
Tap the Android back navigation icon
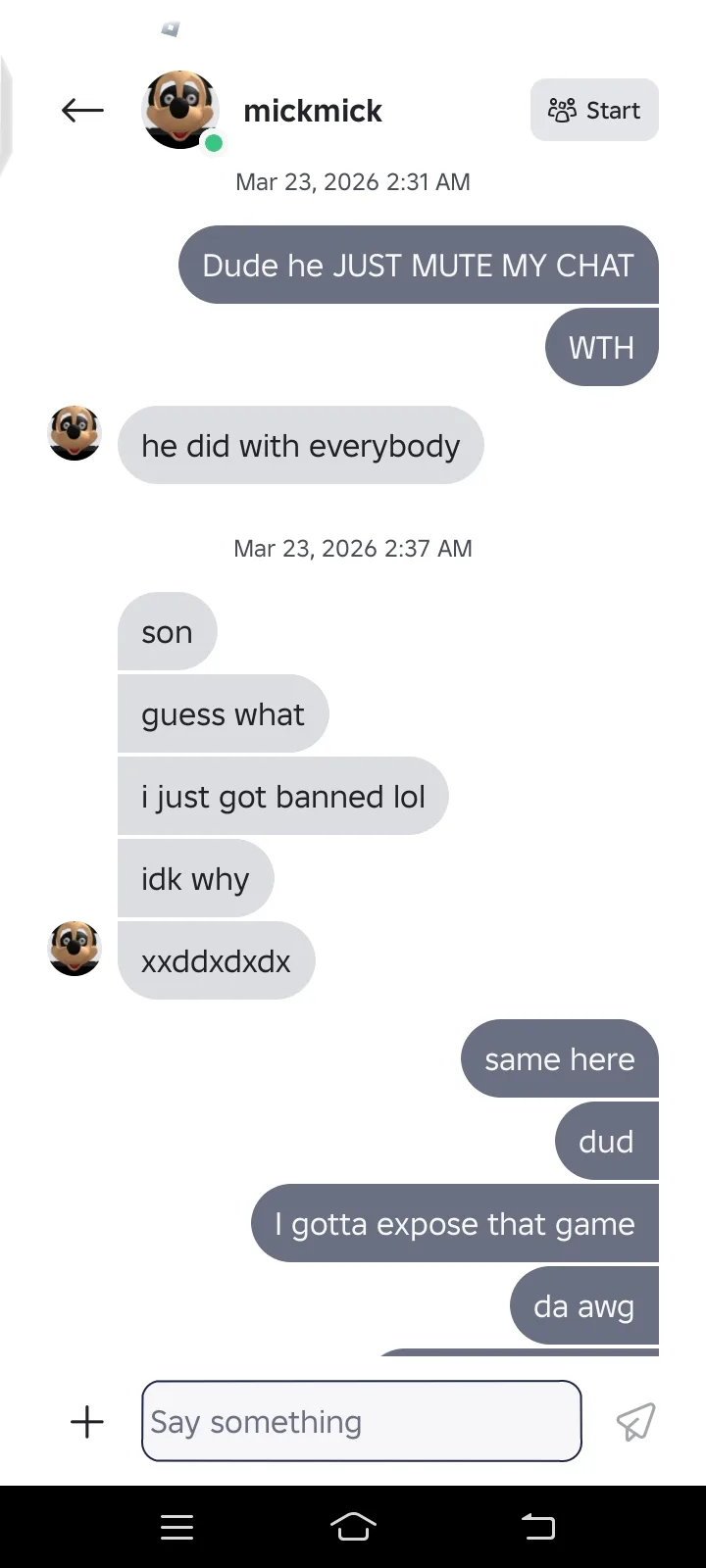pos(537,1526)
